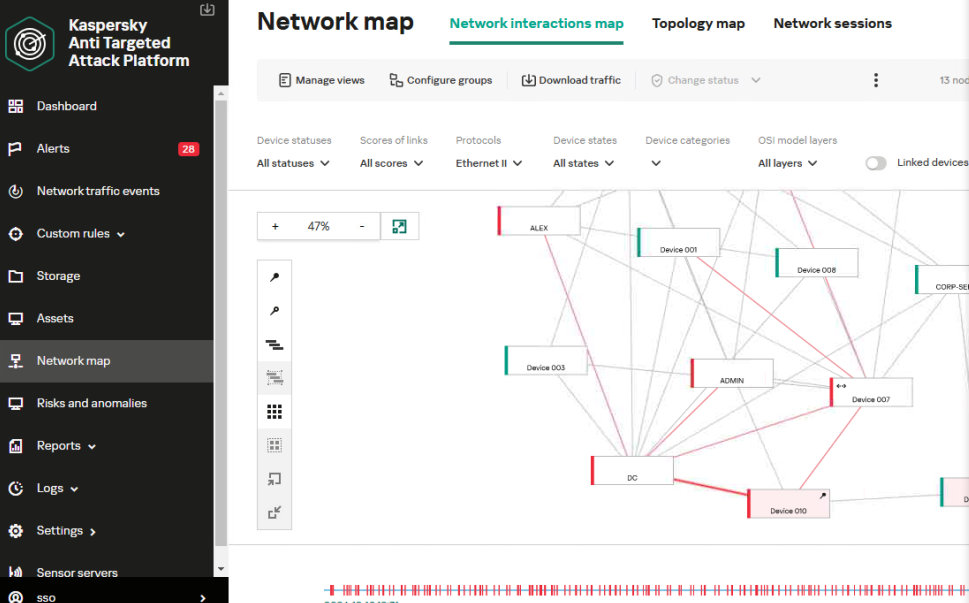Click the link icon on Device 007

[841, 386]
